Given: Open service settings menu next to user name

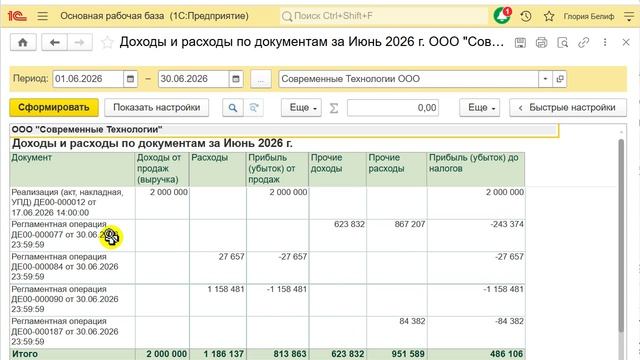Looking at the screenshot, I should click(629, 16).
